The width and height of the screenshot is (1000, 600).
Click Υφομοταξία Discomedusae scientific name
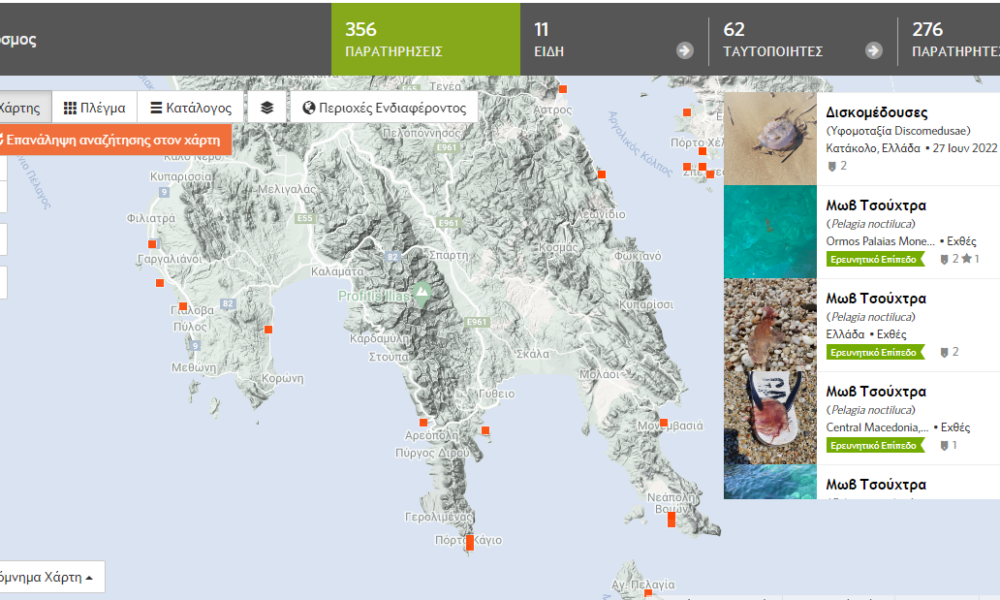click(x=898, y=131)
